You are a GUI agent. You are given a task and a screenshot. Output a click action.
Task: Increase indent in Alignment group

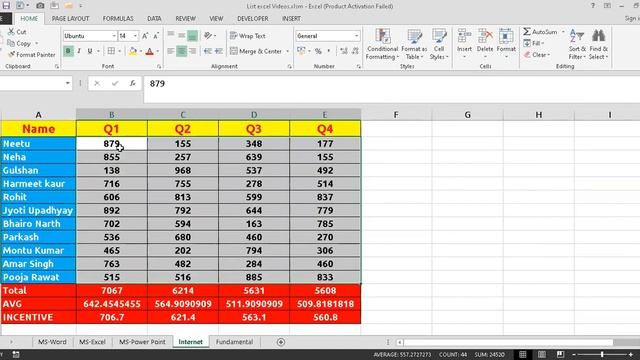click(219, 51)
